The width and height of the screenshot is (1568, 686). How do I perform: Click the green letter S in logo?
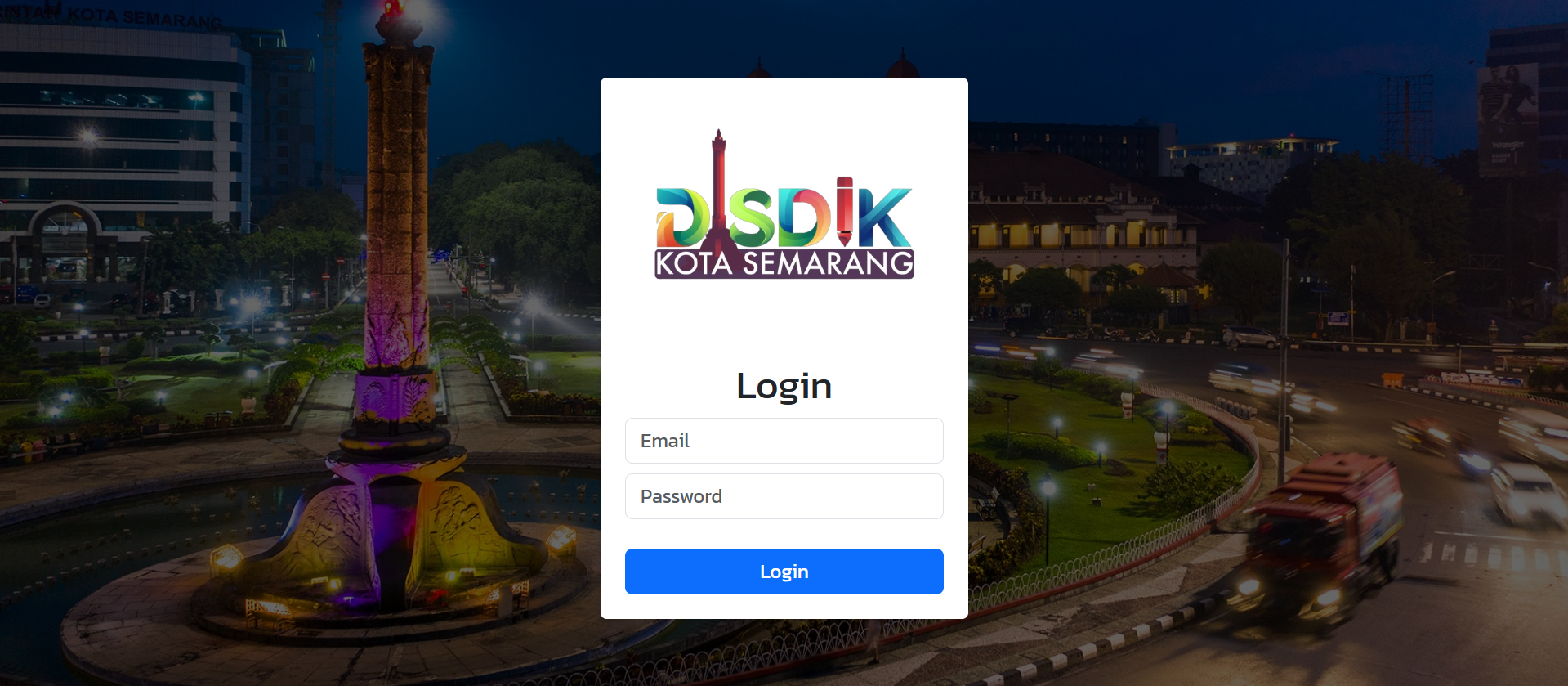752,217
